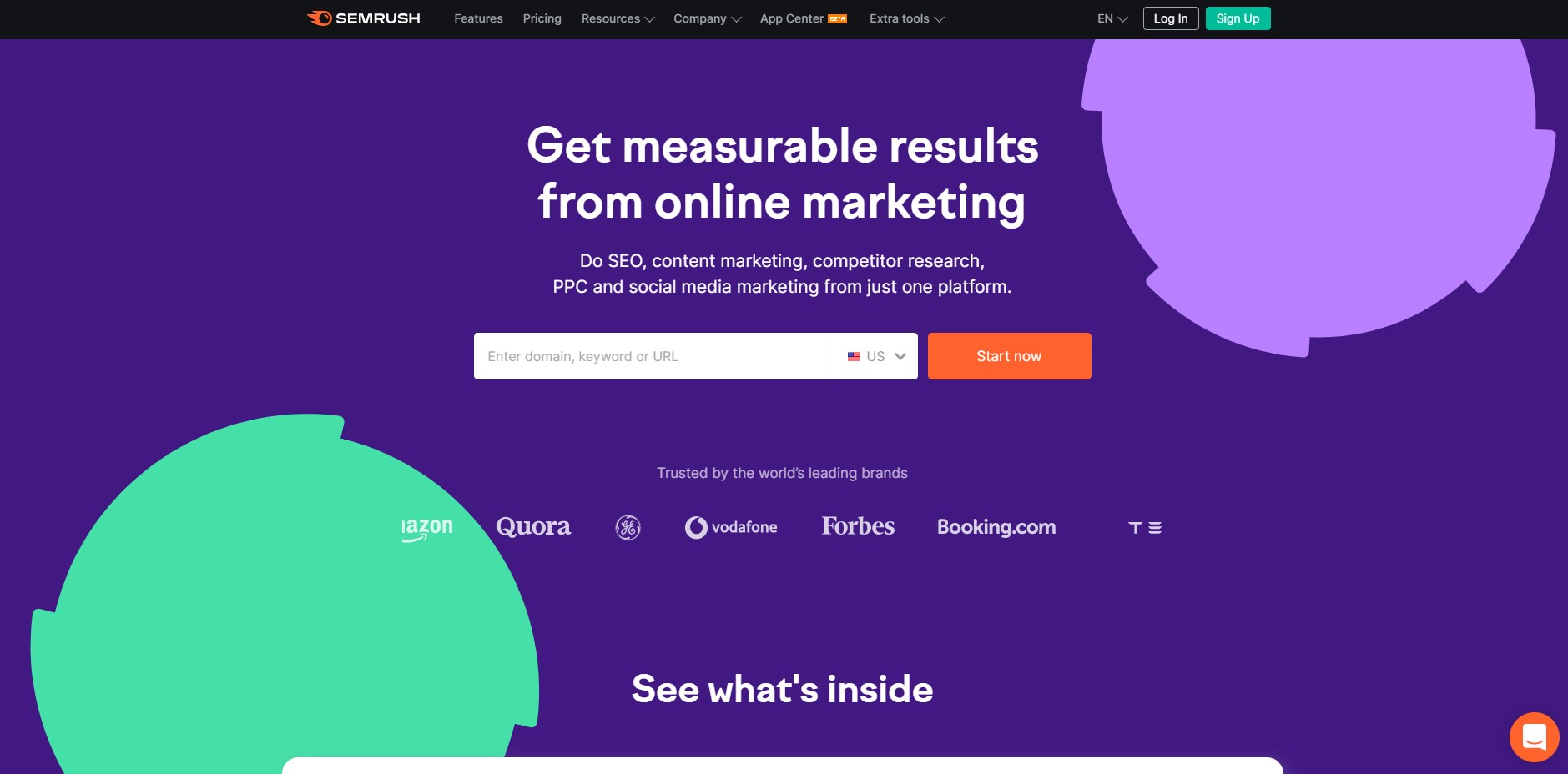Screen dimensions: 1568x774
Task: Click the green Sign Up button
Action: (x=1238, y=18)
